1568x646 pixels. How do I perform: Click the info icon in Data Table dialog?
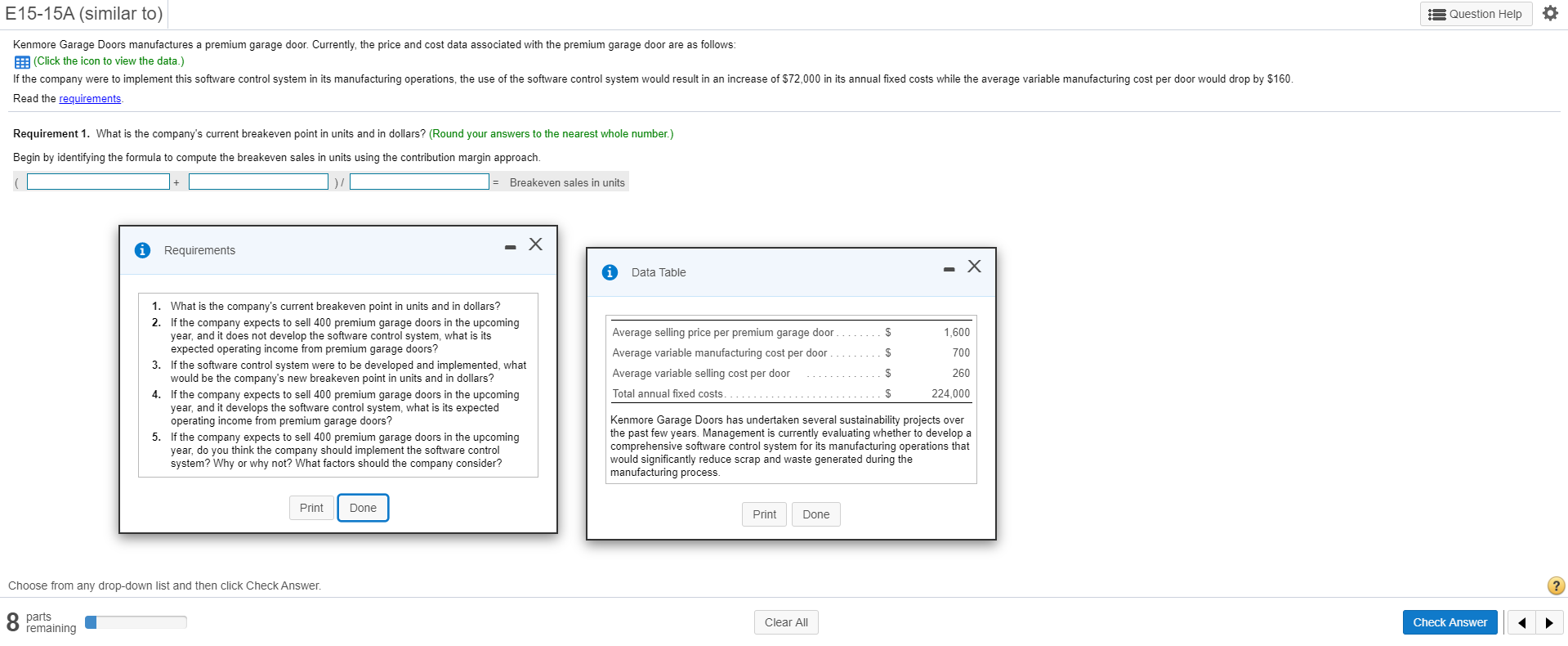tap(610, 272)
